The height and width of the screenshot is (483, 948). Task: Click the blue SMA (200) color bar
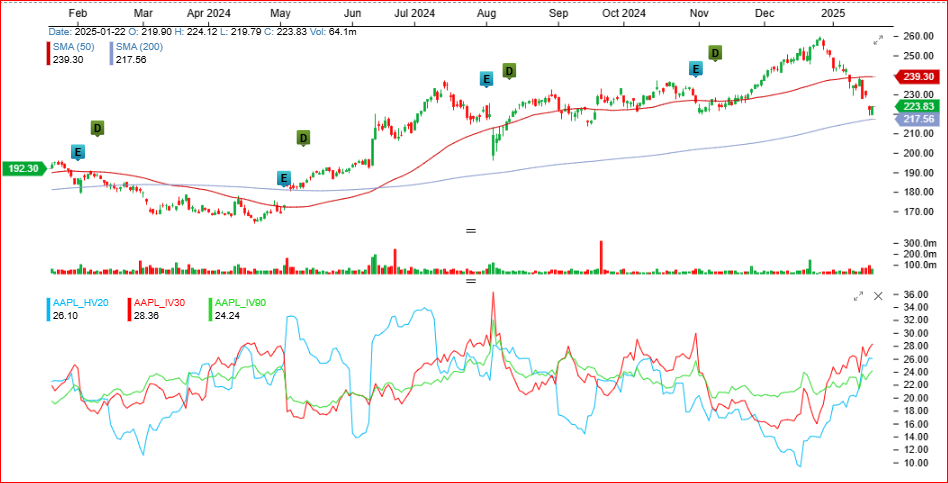[x=112, y=53]
